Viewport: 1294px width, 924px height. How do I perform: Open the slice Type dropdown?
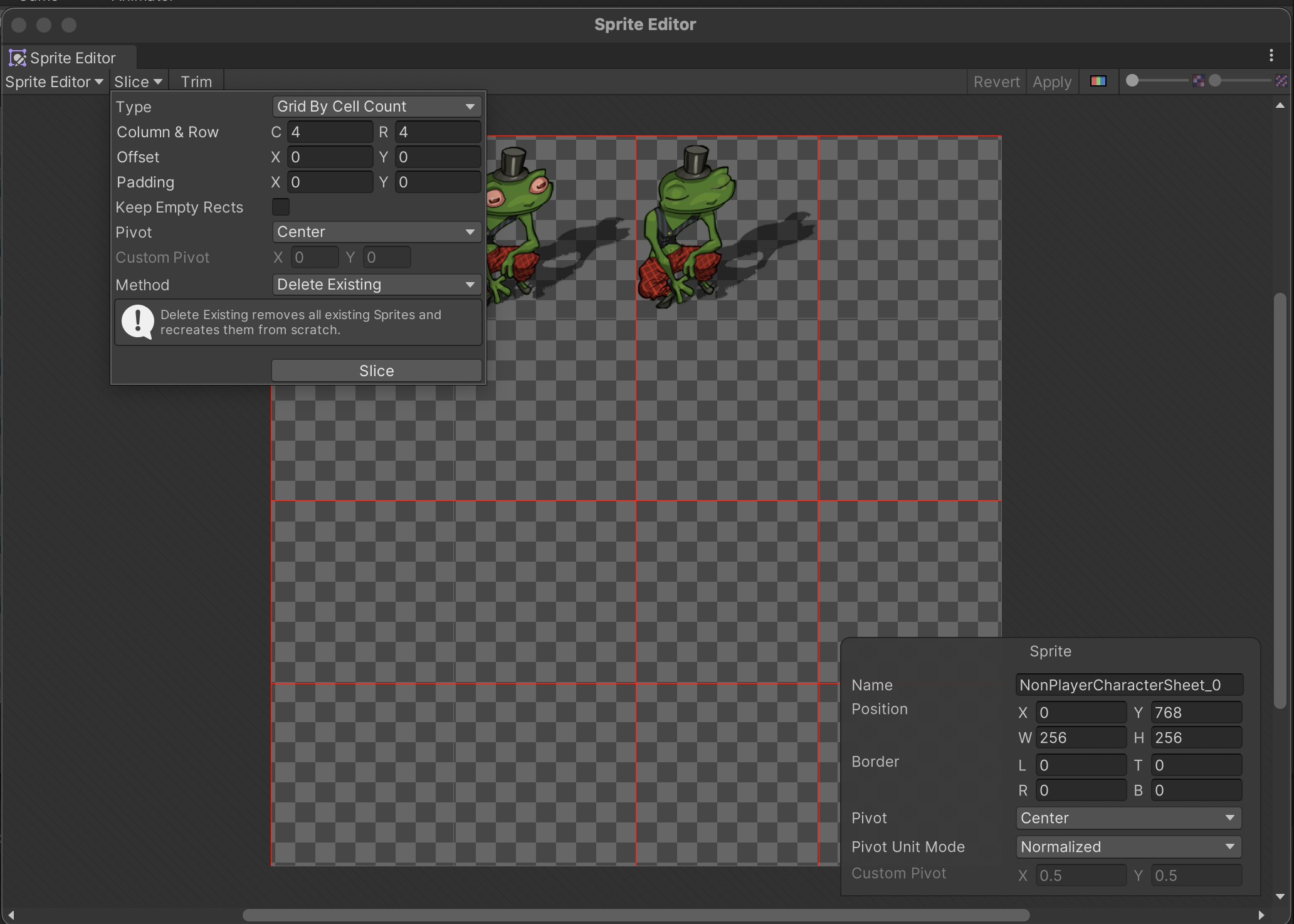point(377,107)
